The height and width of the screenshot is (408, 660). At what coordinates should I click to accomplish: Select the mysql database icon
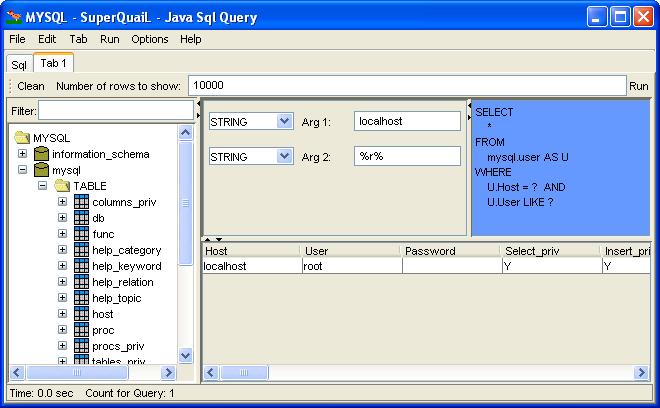[x=41, y=170]
